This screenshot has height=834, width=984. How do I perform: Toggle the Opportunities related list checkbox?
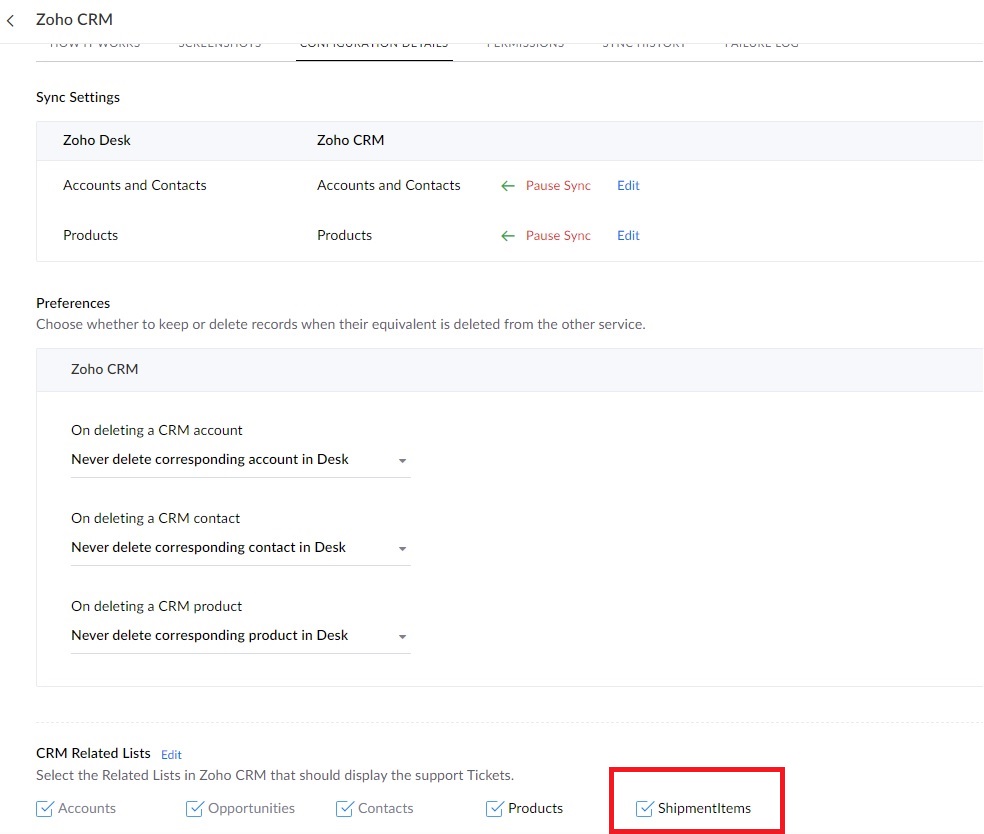pos(195,809)
